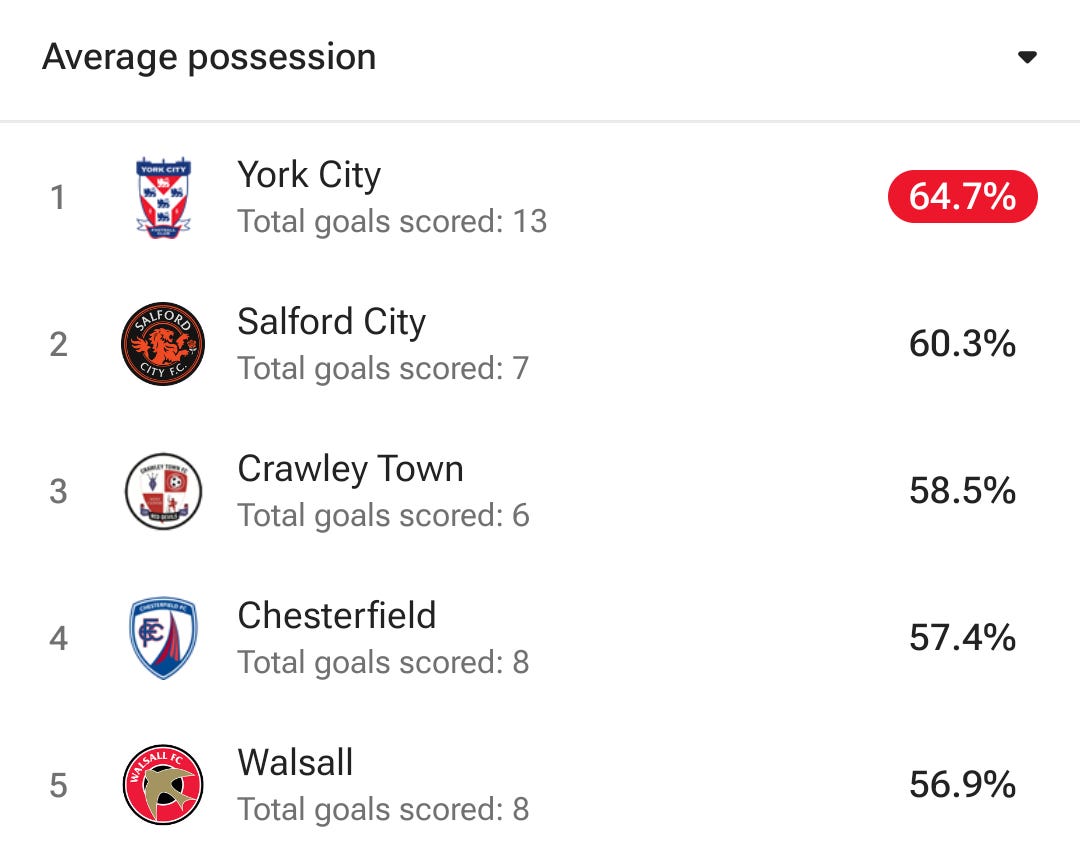Open the York City team name
Viewport: 1080px width, 854px height.
pyautogui.click(x=309, y=174)
